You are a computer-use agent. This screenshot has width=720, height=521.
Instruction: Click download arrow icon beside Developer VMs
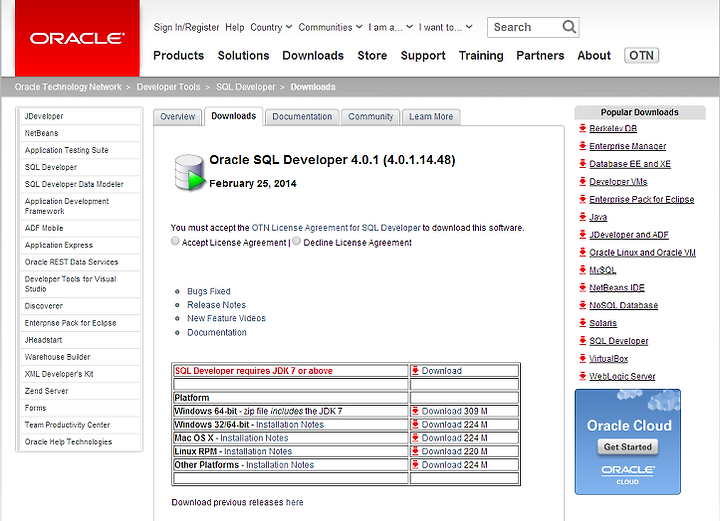pyautogui.click(x=583, y=181)
